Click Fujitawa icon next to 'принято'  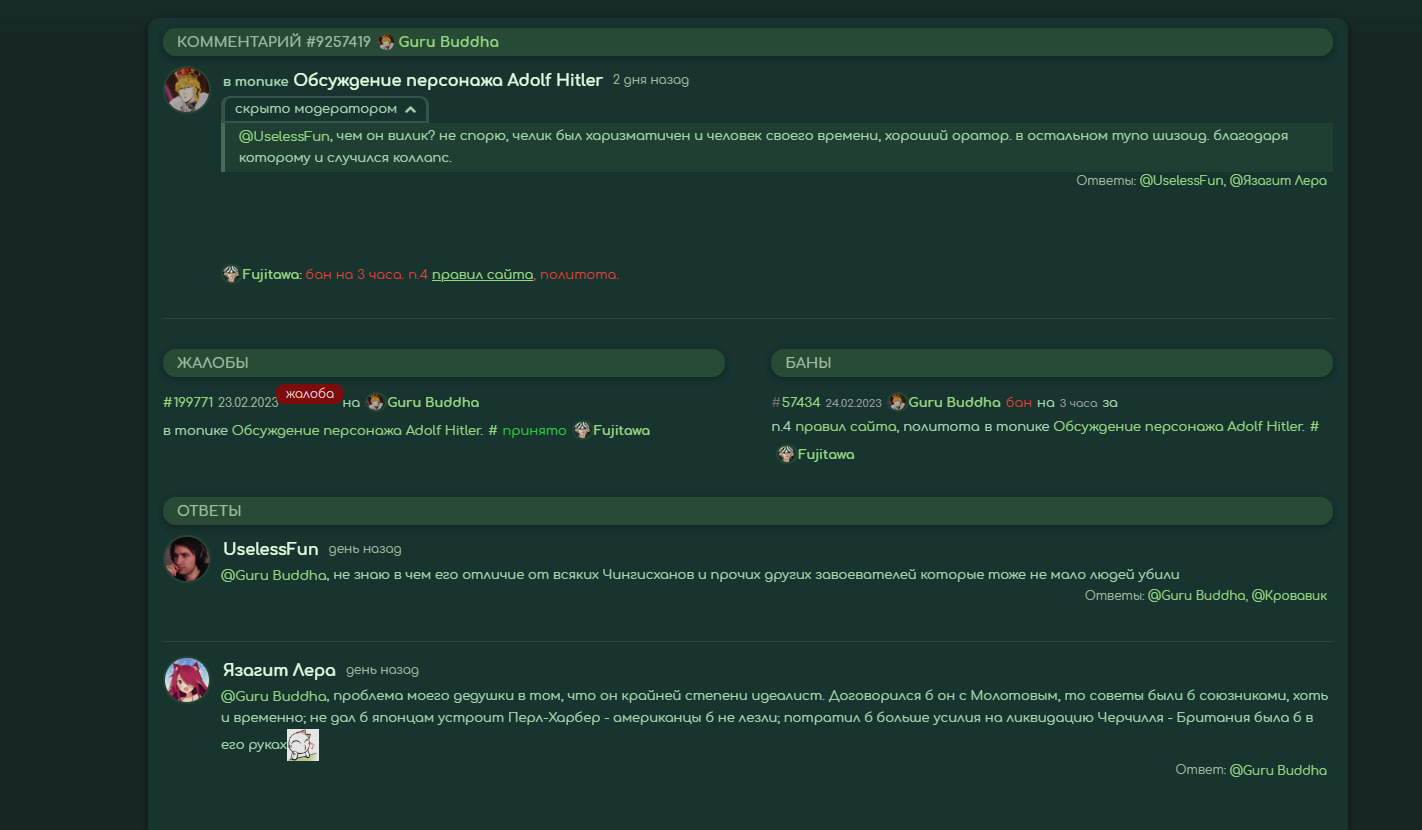click(x=582, y=430)
